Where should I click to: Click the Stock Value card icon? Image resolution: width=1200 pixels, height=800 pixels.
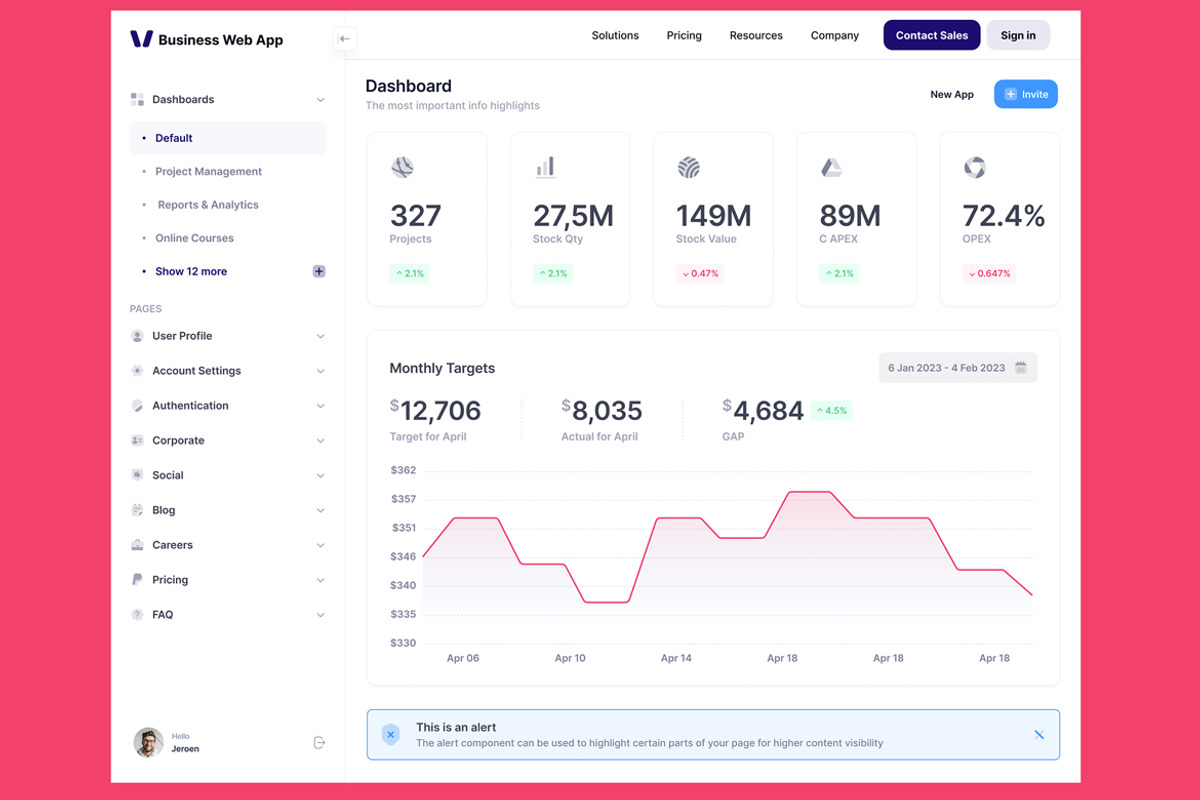(688, 167)
